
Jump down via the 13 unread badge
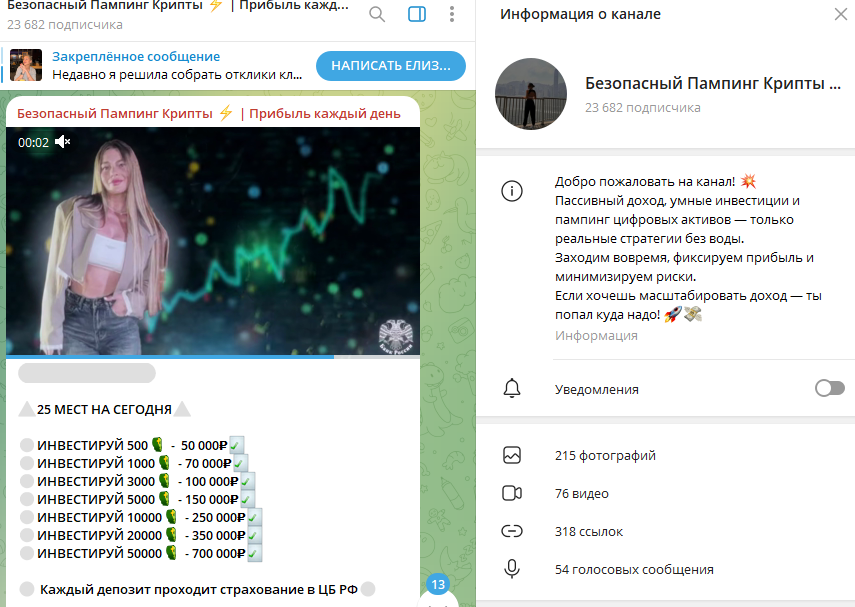438,585
